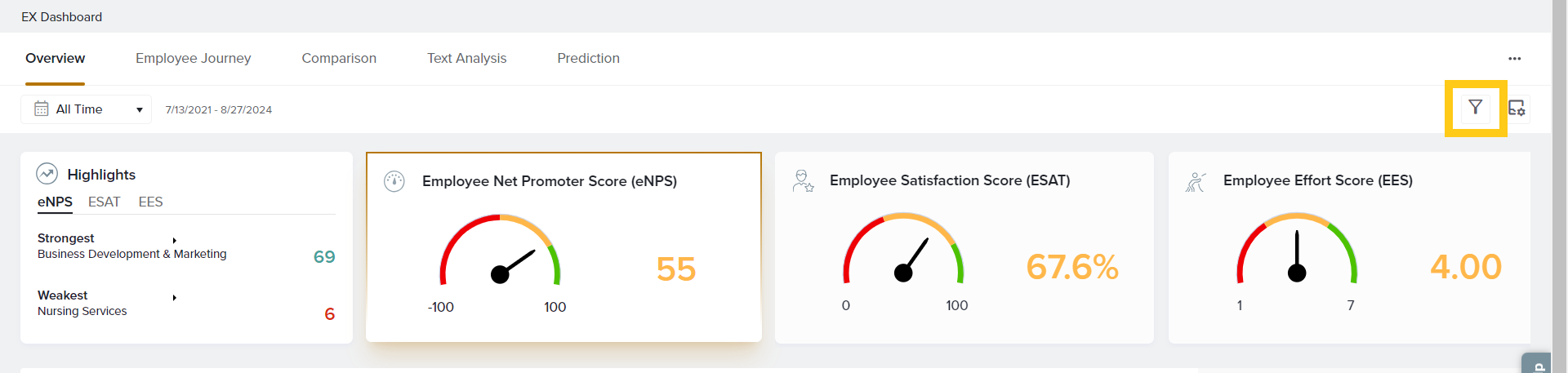Click the calendar icon in date filter
The width and height of the screenshot is (1568, 373).
[42, 109]
